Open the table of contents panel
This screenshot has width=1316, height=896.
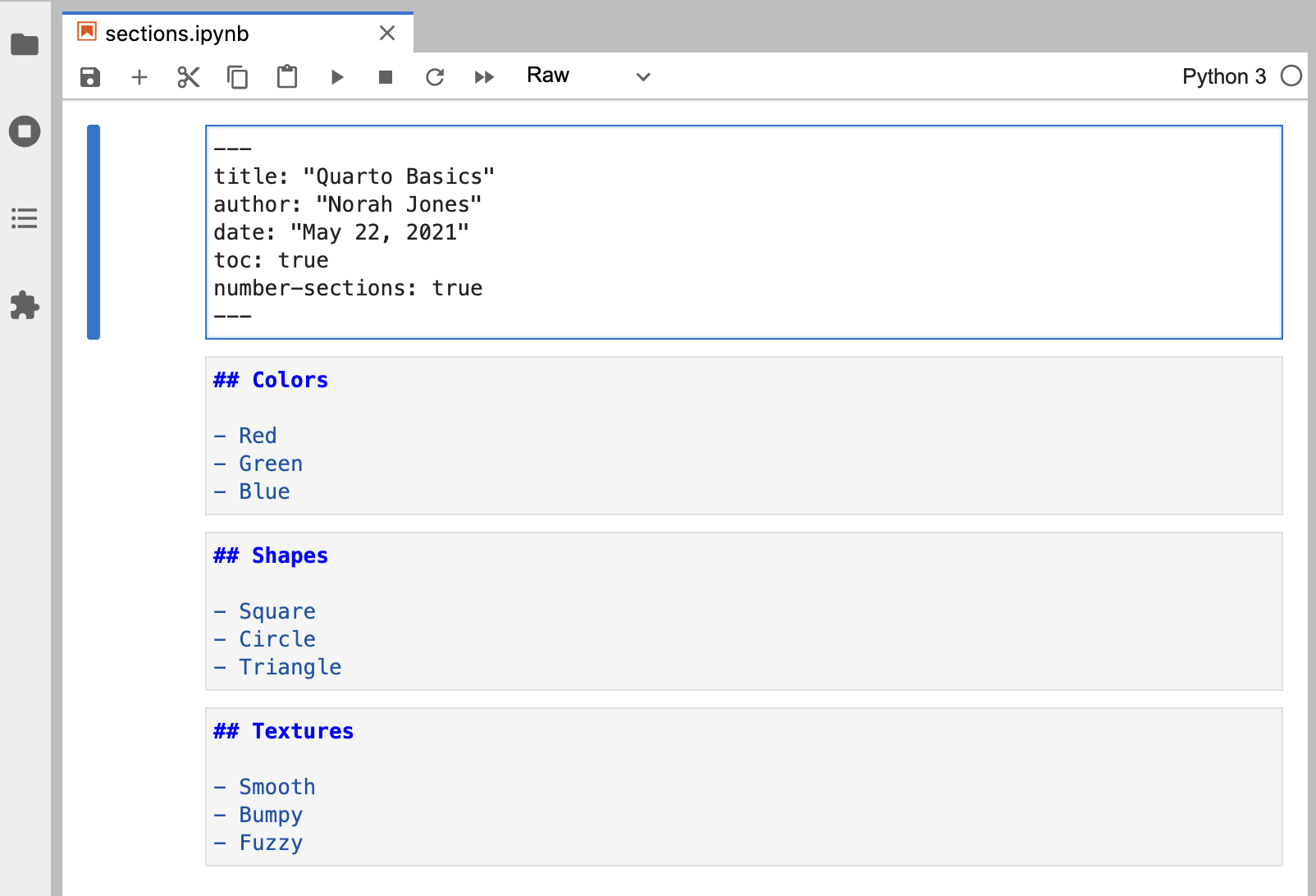click(25, 218)
